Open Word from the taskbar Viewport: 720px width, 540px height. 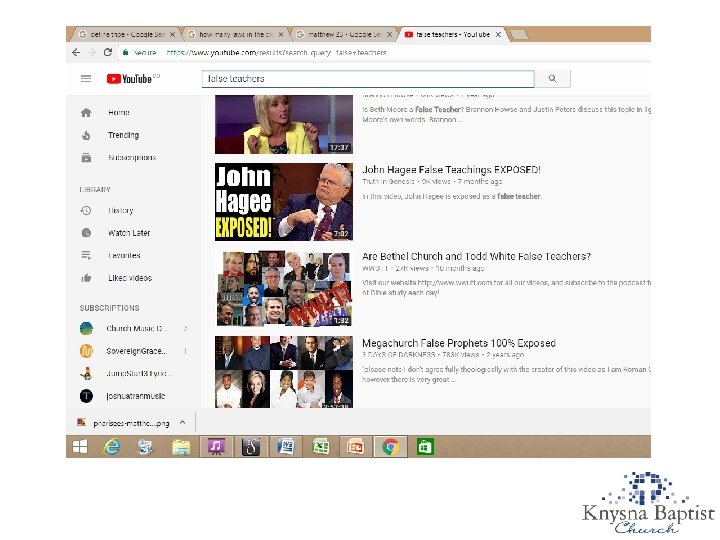tap(285, 446)
